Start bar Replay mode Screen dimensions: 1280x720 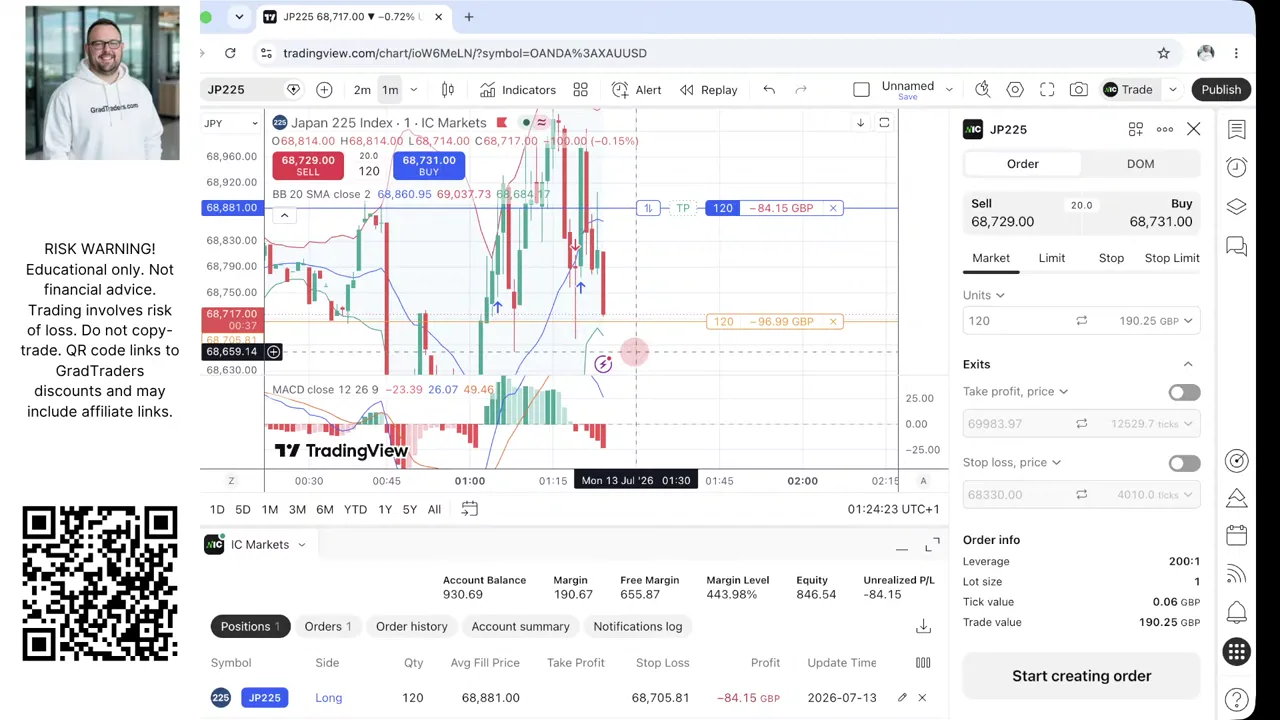pos(708,90)
